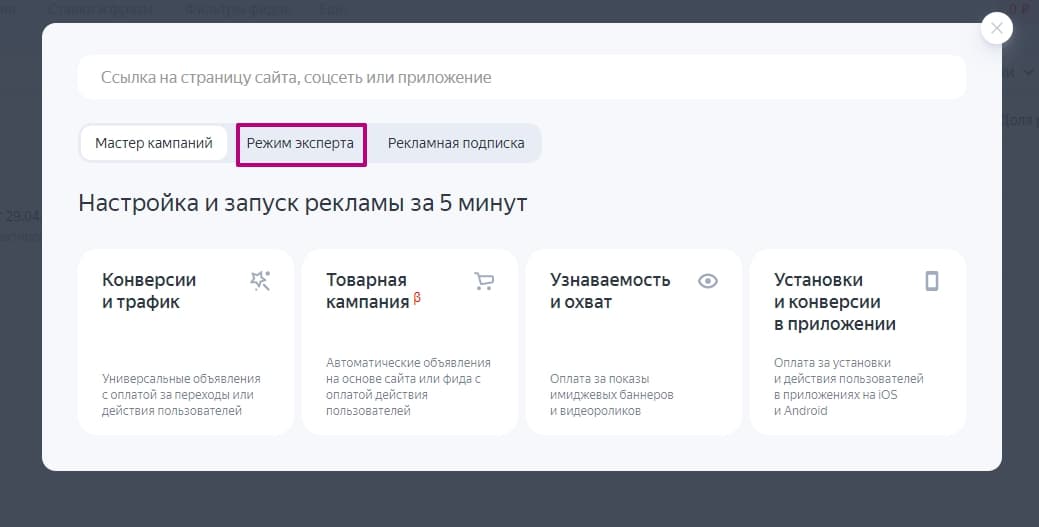Click text 'Оплата за показы имиджевых баннеров'
This screenshot has height=527, width=1039.
612,394
